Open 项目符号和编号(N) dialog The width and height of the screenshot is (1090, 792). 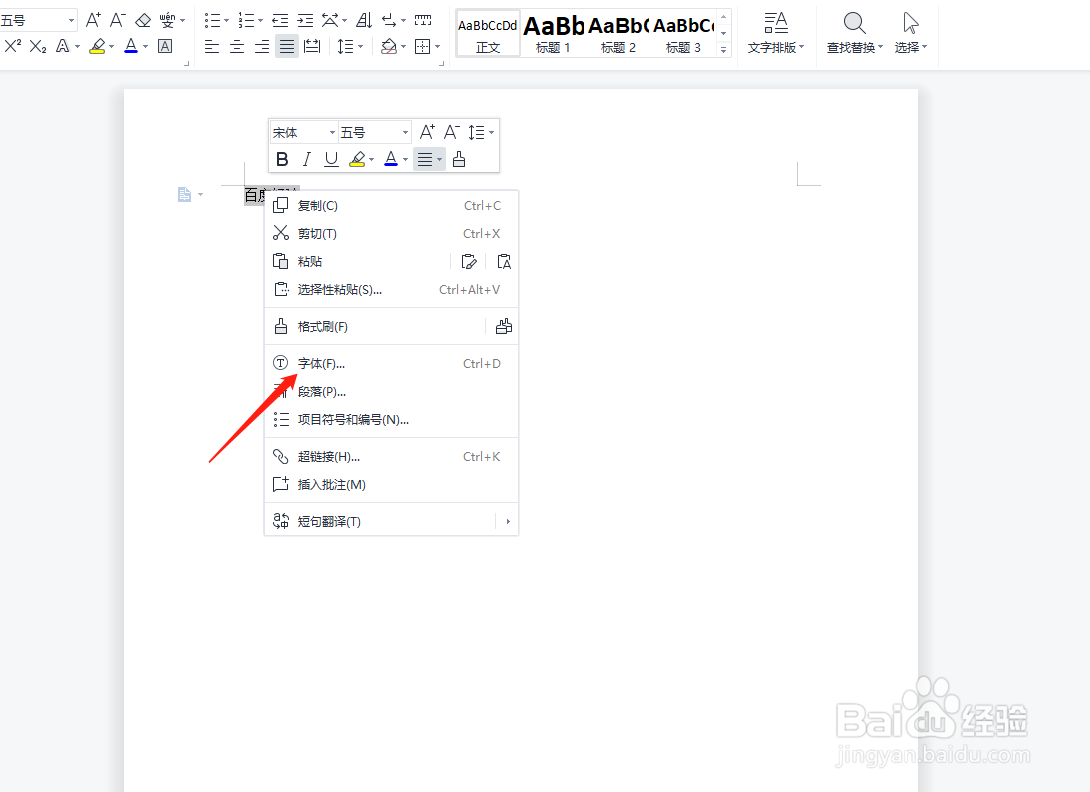[x=391, y=419]
